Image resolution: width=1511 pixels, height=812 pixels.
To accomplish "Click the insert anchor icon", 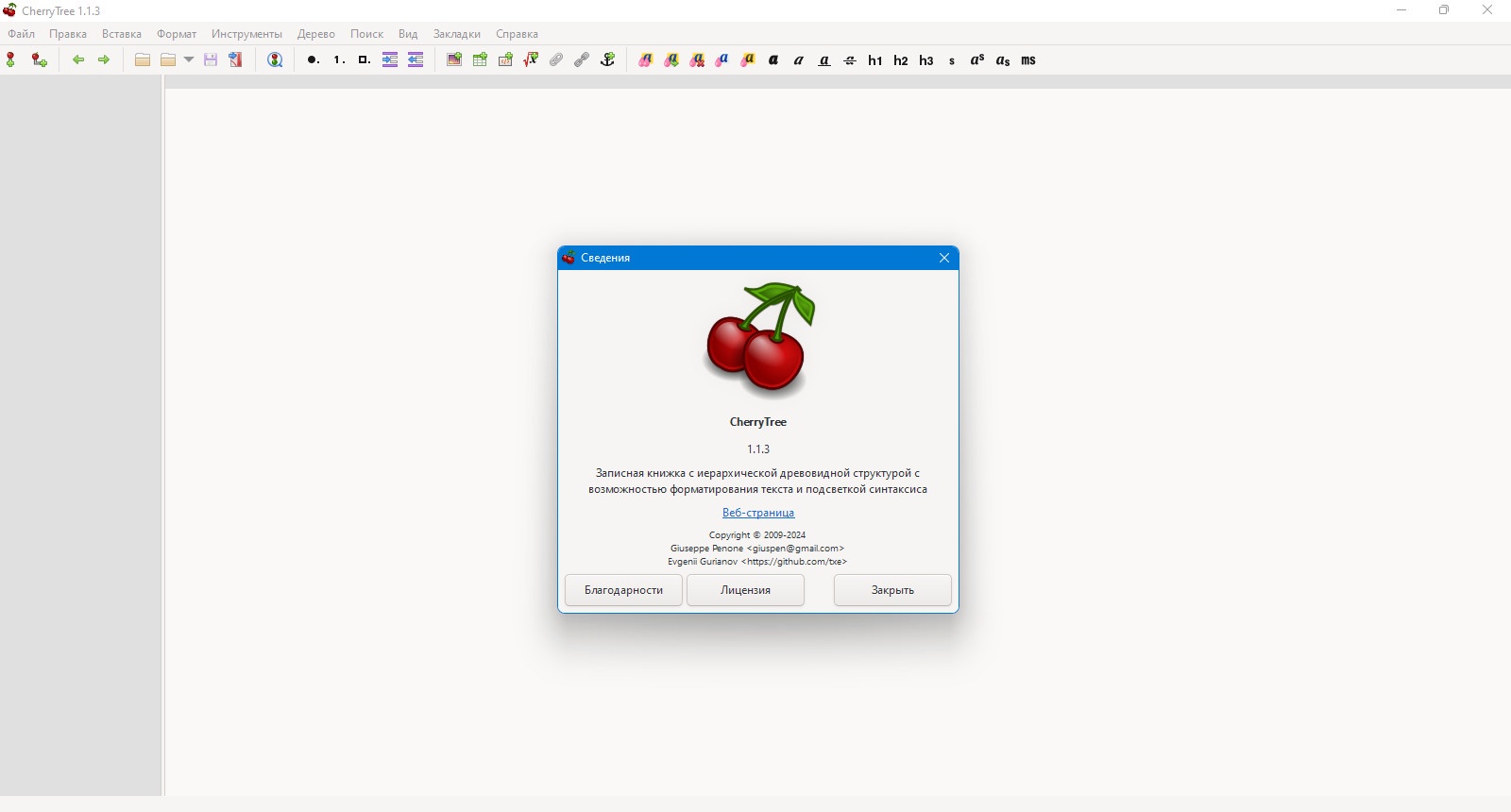I will pyautogui.click(x=608, y=59).
